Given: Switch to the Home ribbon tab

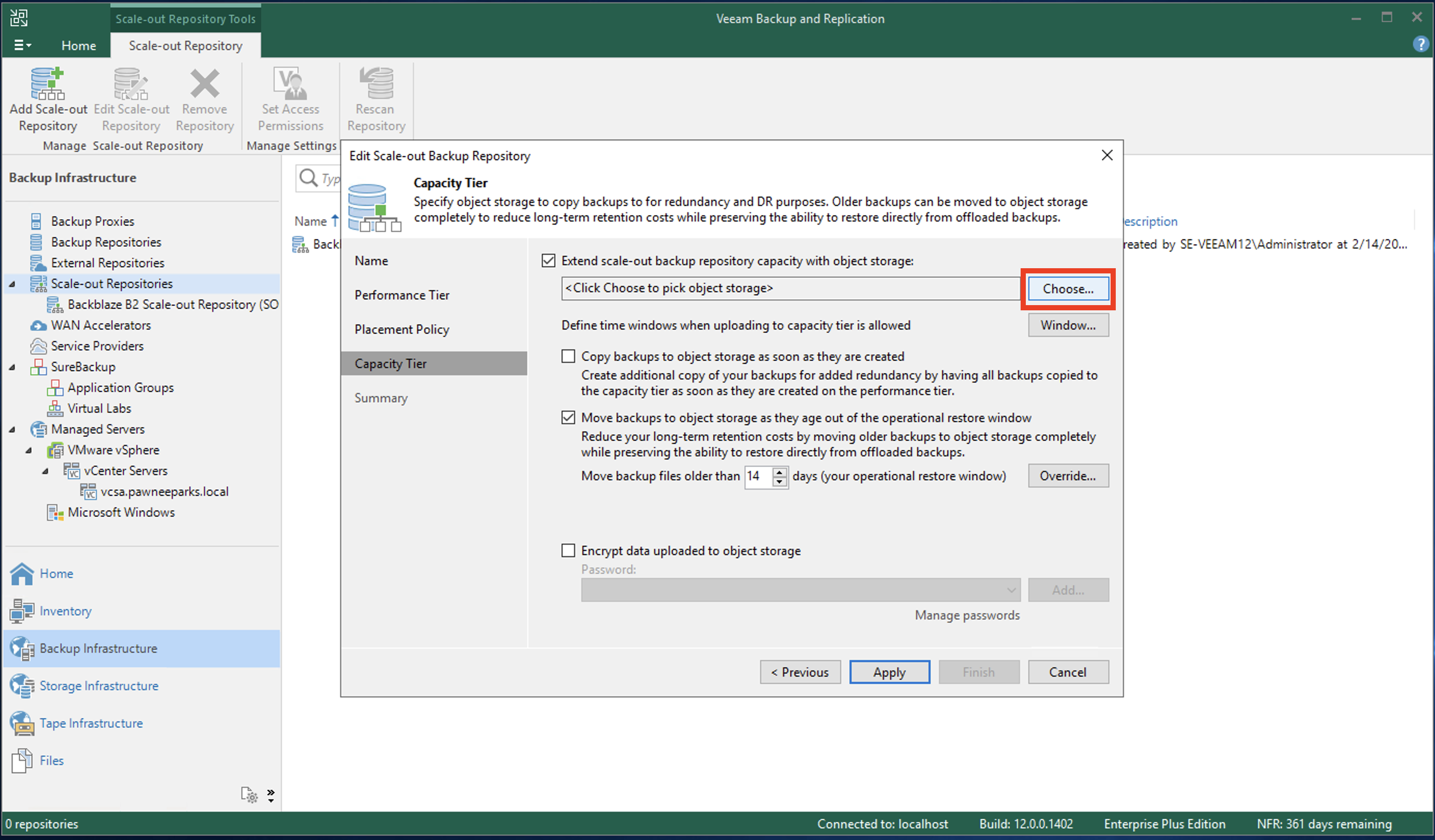Looking at the screenshot, I should pos(79,45).
